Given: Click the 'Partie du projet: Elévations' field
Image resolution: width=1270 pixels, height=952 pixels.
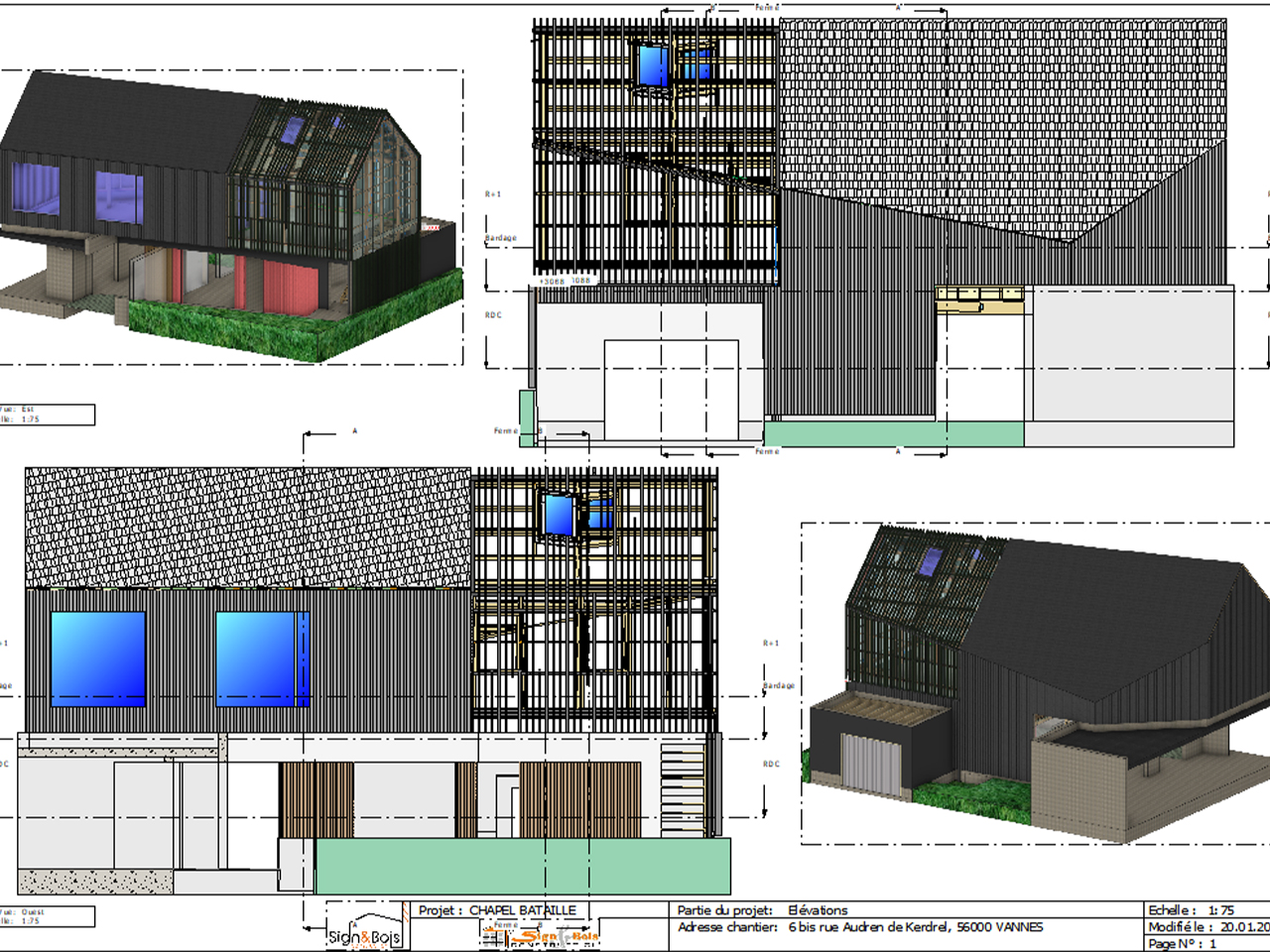Looking at the screenshot, I should click(762, 909).
